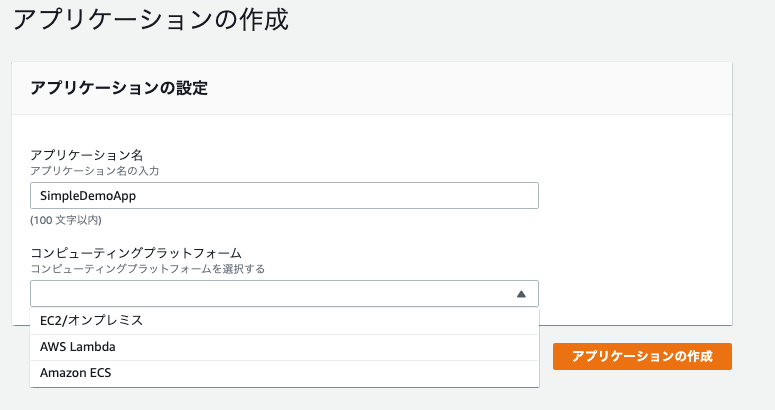Screen dimensions: 775x410
Task: Click the コンピューティングプラットフォーム label
Action: (x=136, y=253)
